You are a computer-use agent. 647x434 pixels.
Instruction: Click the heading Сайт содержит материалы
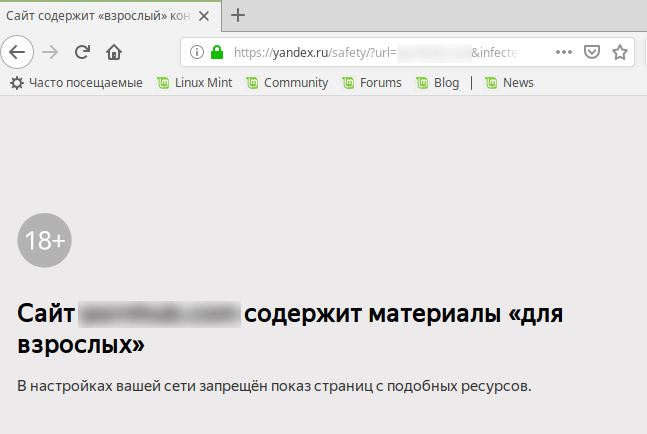click(290, 329)
